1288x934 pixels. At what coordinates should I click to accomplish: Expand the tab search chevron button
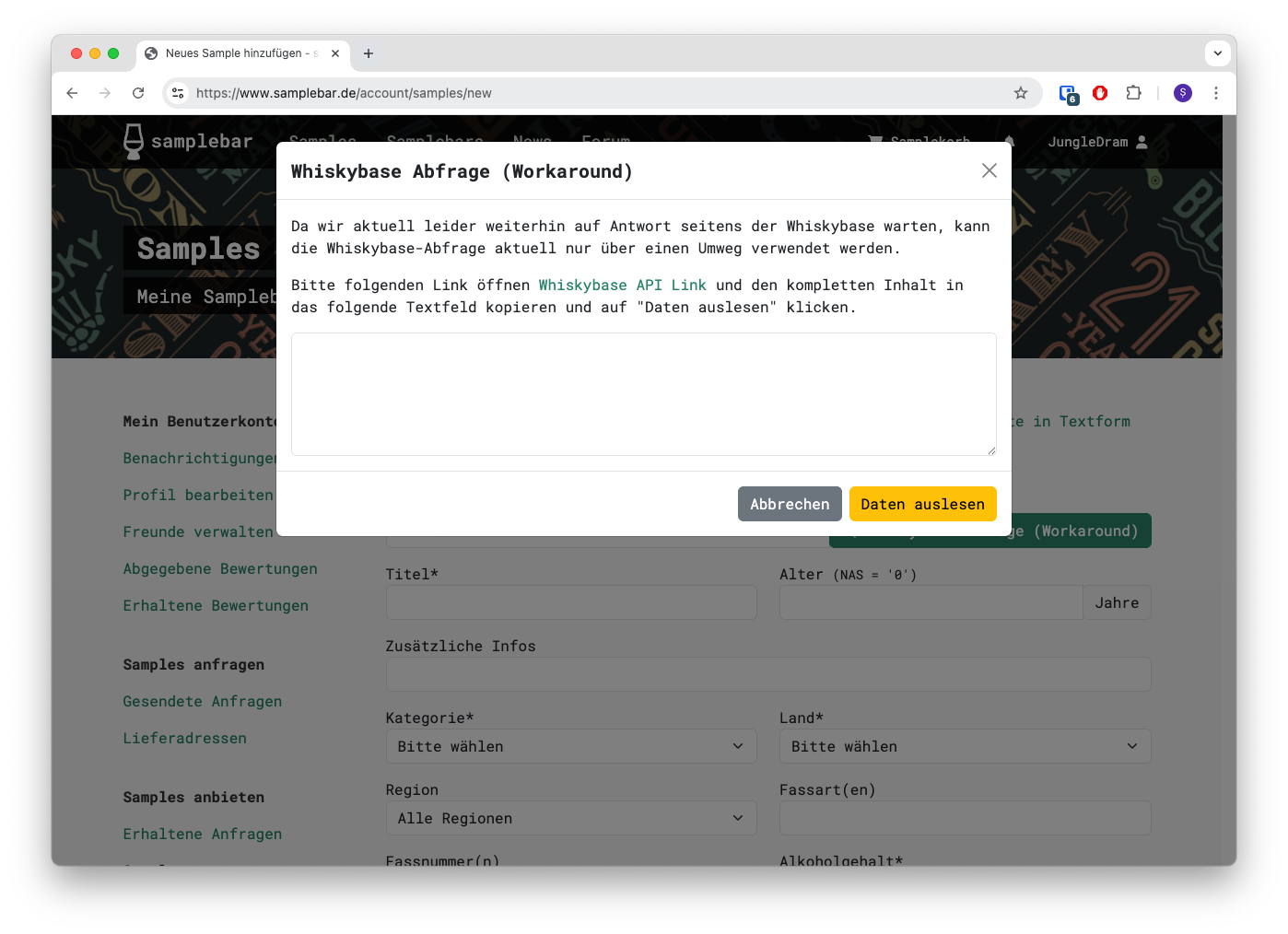pyautogui.click(x=1217, y=53)
